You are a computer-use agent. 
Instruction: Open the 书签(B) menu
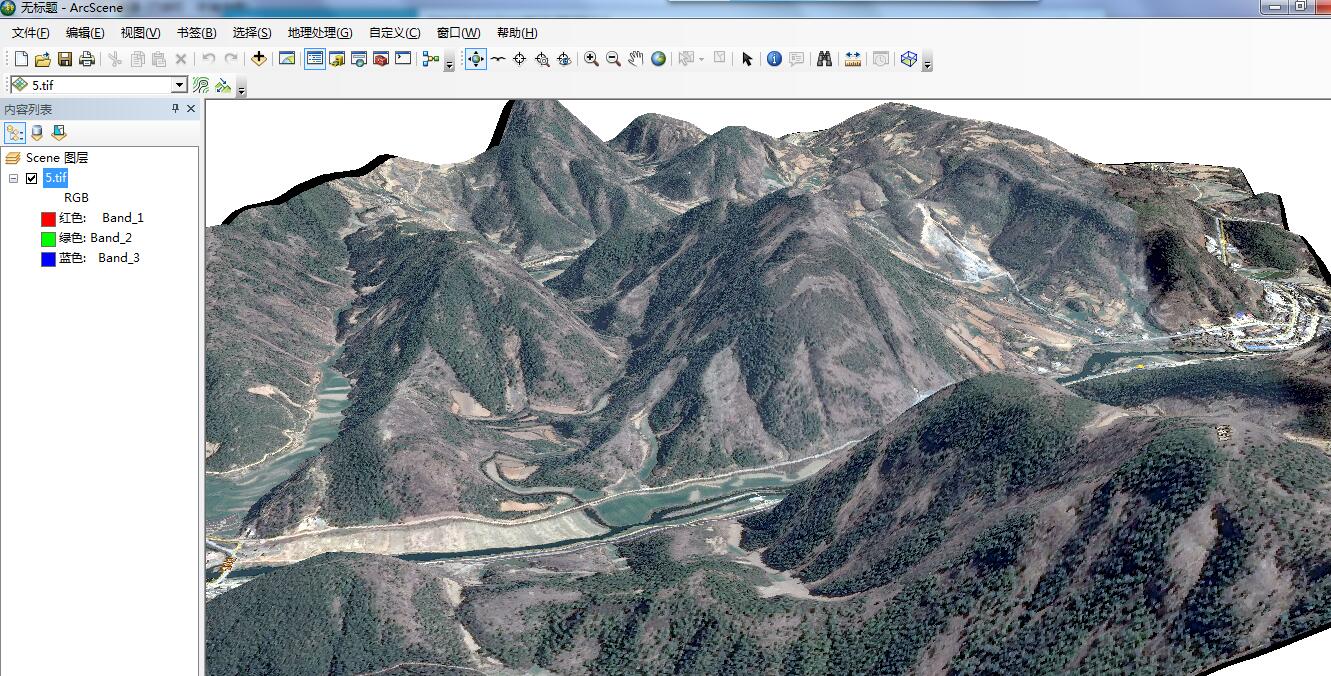pos(196,33)
